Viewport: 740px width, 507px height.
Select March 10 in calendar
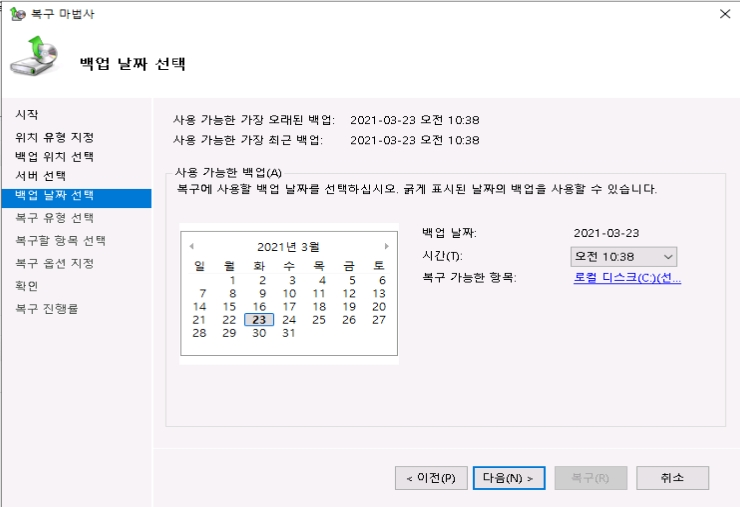coord(289,293)
